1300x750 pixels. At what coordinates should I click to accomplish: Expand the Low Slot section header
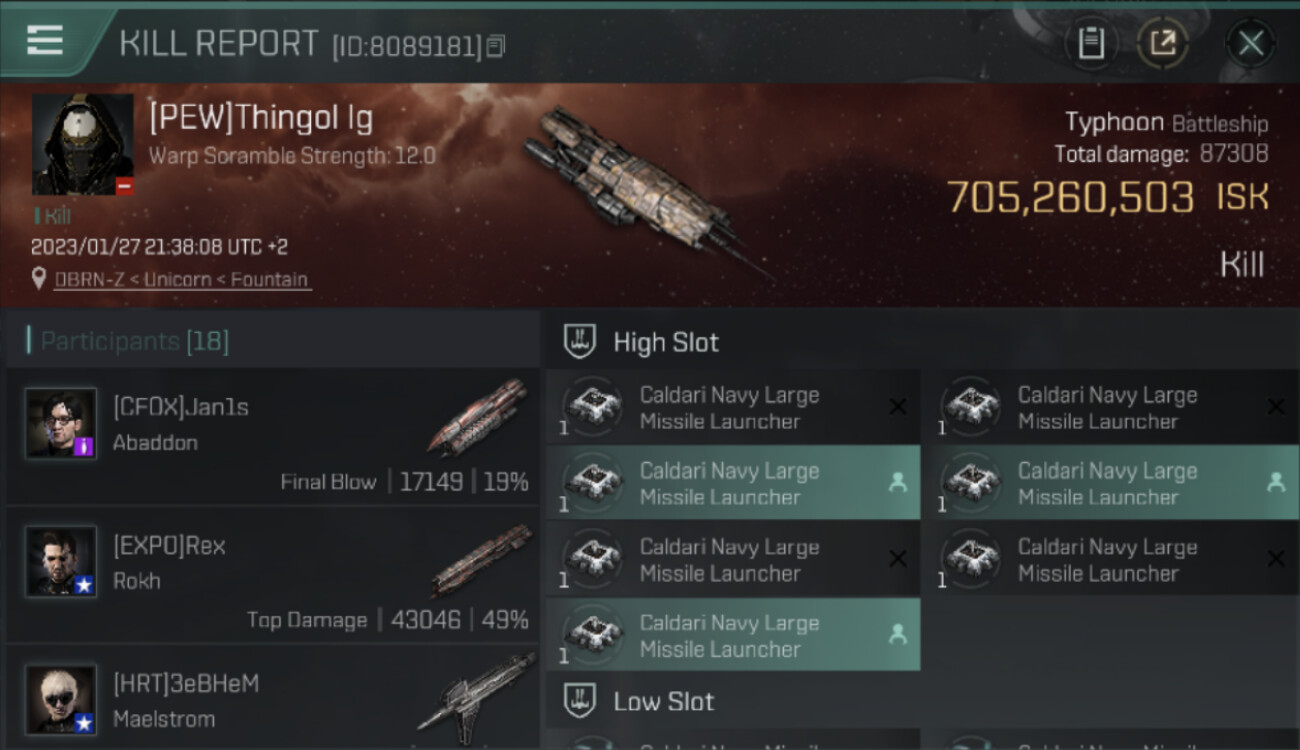coord(920,701)
